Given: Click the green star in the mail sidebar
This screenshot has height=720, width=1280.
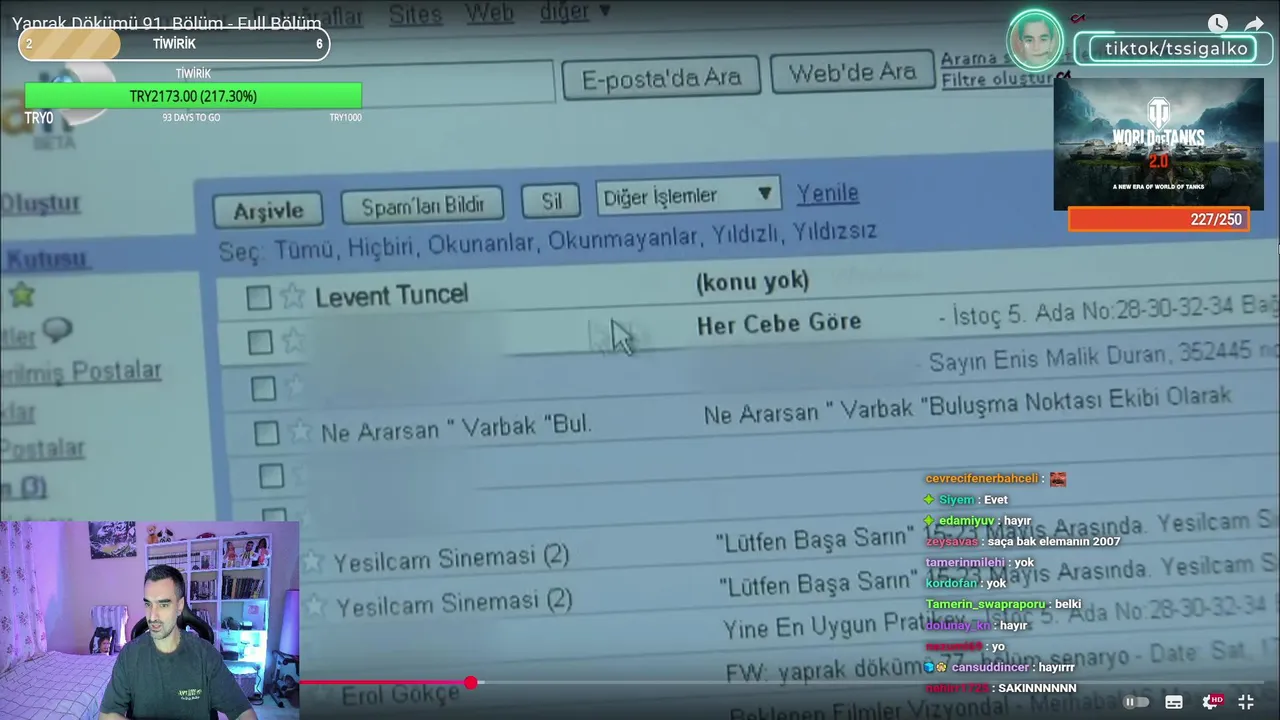Looking at the screenshot, I should click(21, 294).
